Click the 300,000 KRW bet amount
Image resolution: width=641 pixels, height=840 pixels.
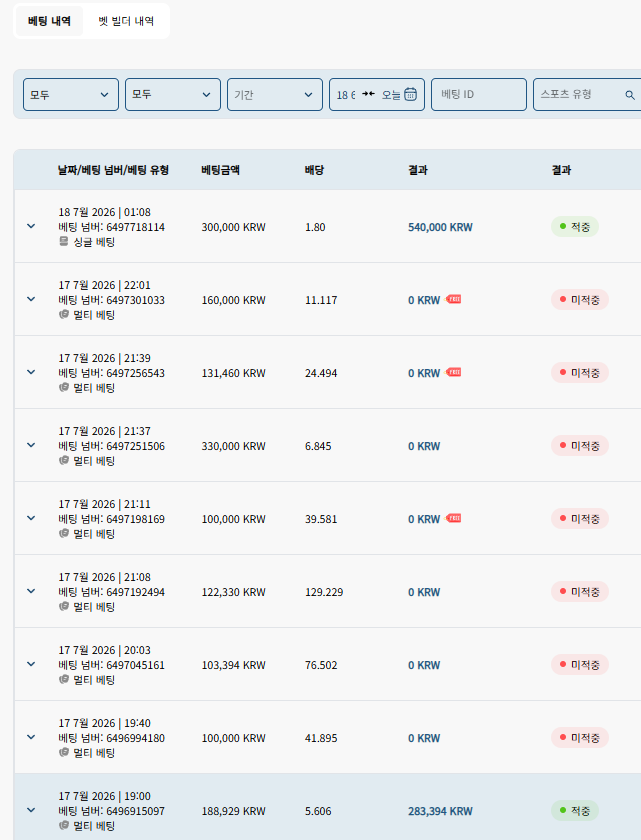233,227
